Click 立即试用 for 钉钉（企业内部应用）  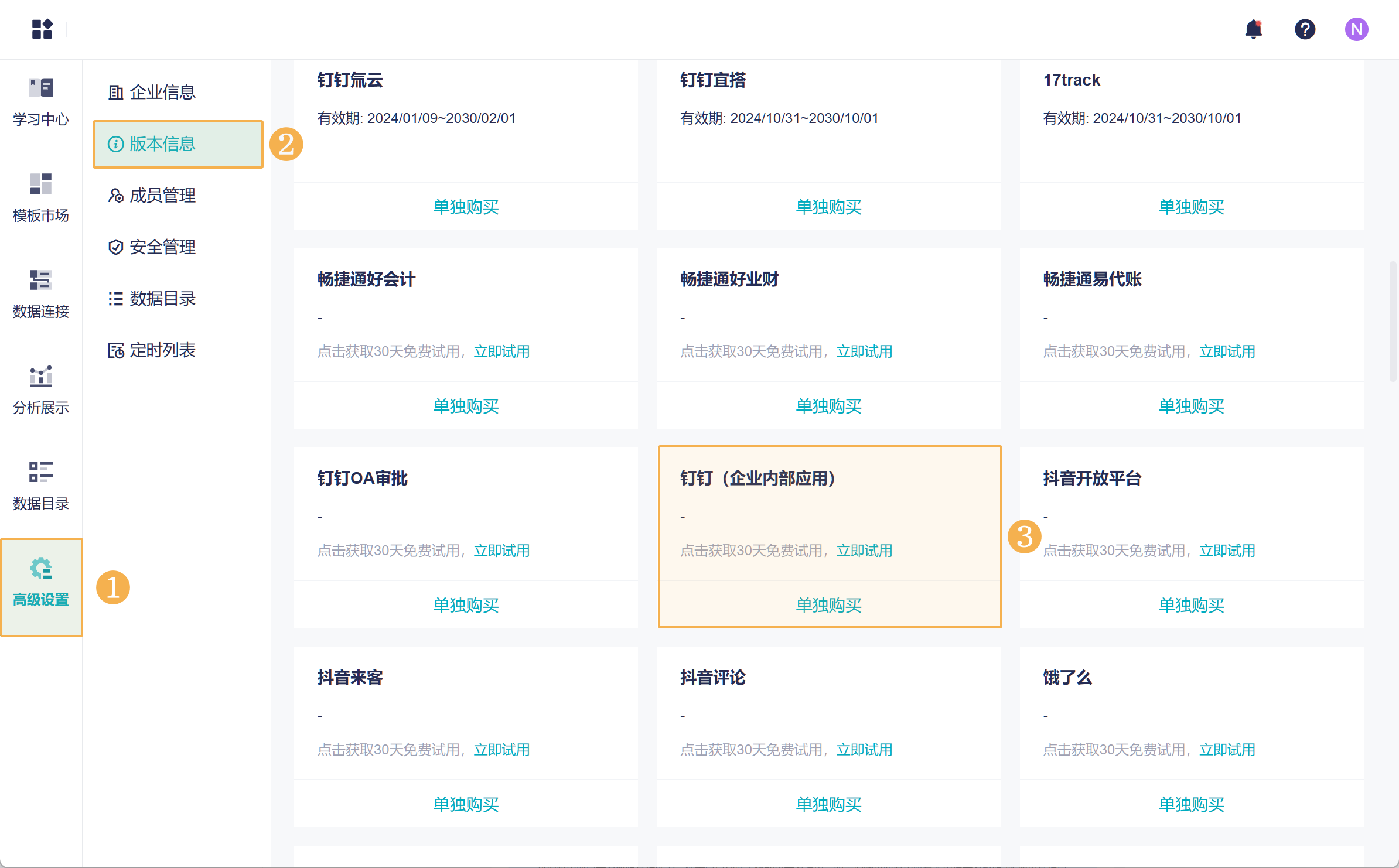pos(864,551)
